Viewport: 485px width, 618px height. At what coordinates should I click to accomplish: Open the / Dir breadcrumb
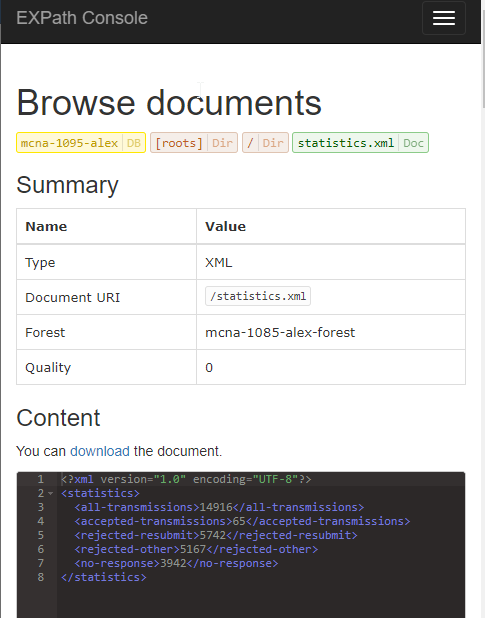point(265,143)
